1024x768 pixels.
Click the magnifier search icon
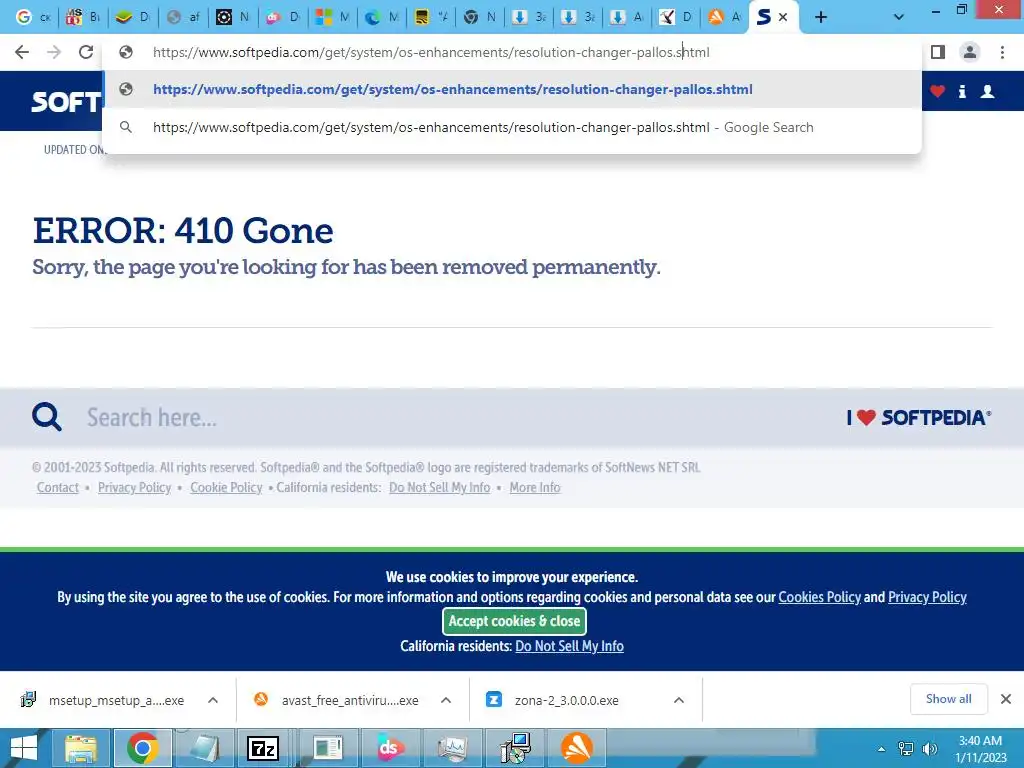pos(47,417)
